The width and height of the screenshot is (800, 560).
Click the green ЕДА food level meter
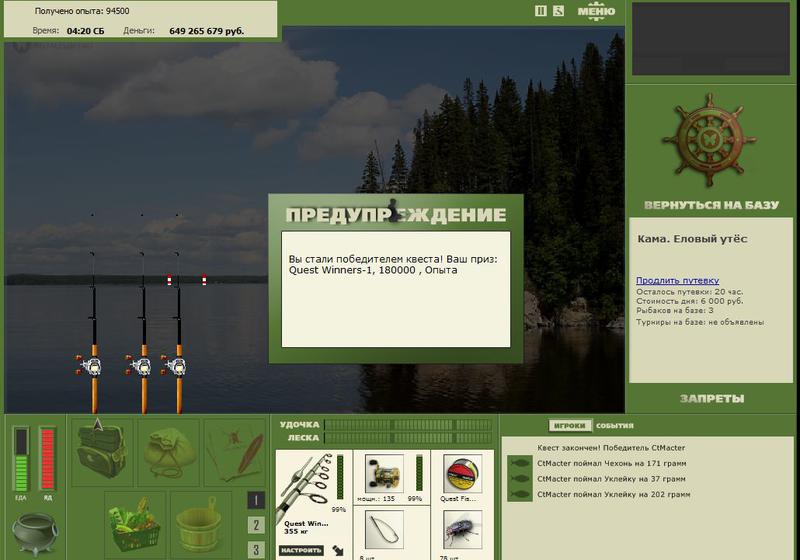point(21,459)
